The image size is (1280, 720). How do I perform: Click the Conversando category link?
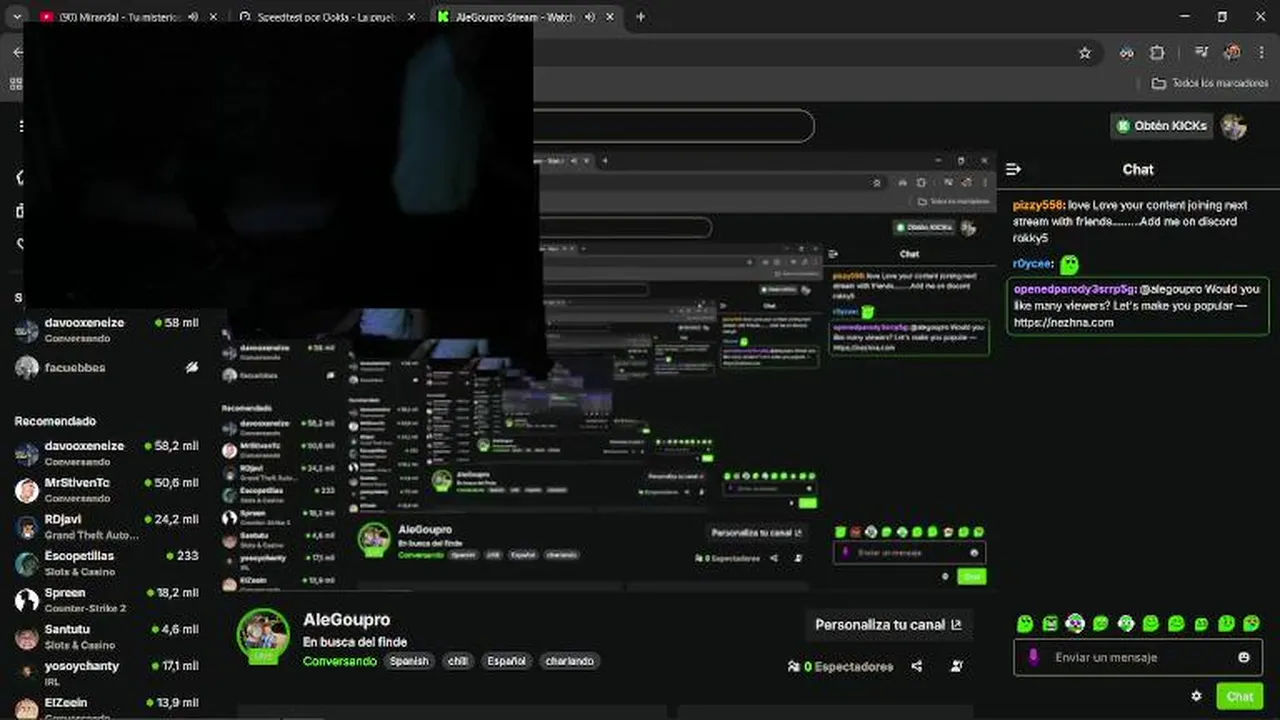[x=340, y=661]
